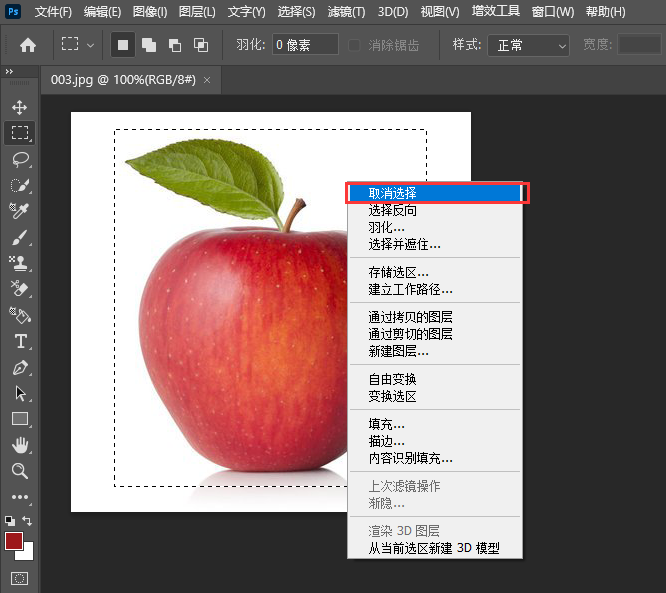Select the Move tool

[x=20, y=107]
